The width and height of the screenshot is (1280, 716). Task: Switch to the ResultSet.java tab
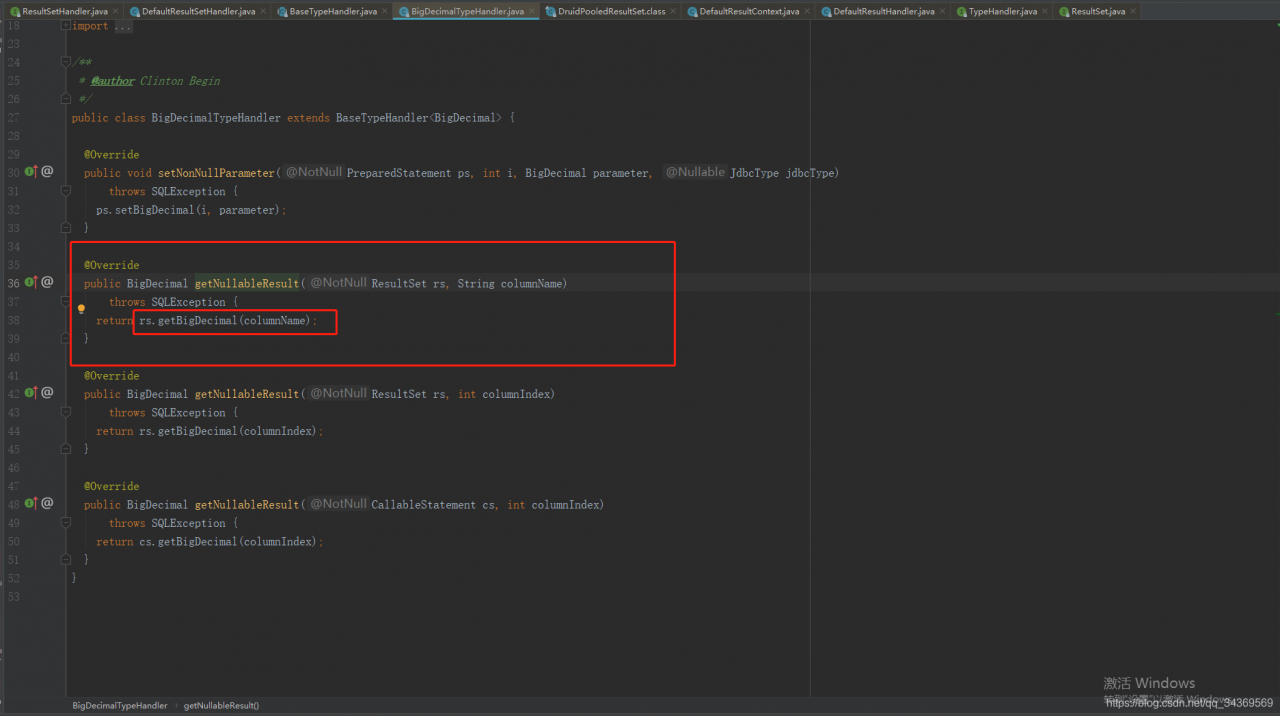pyautogui.click(x=1097, y=11)
